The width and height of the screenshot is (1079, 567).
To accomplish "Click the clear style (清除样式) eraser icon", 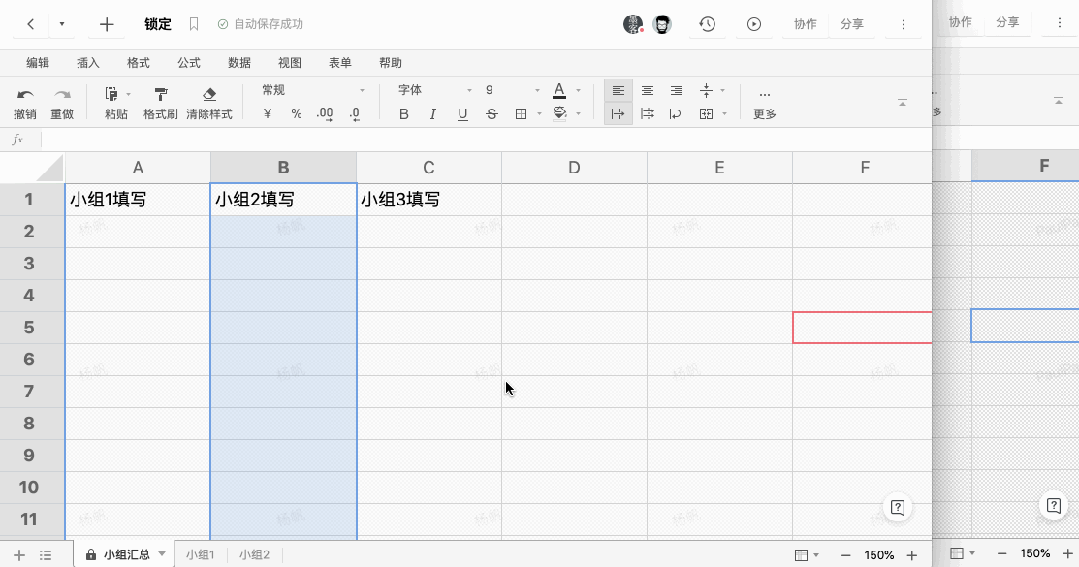I will 209,94.
